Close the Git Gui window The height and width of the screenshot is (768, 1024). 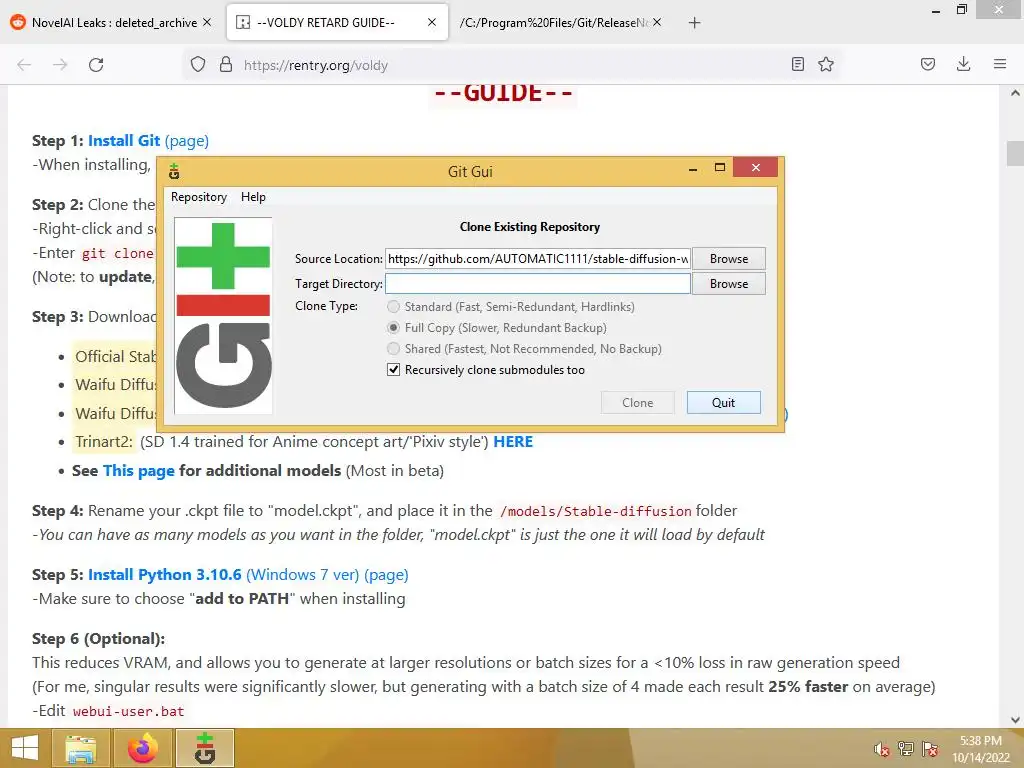pos(756,168)
